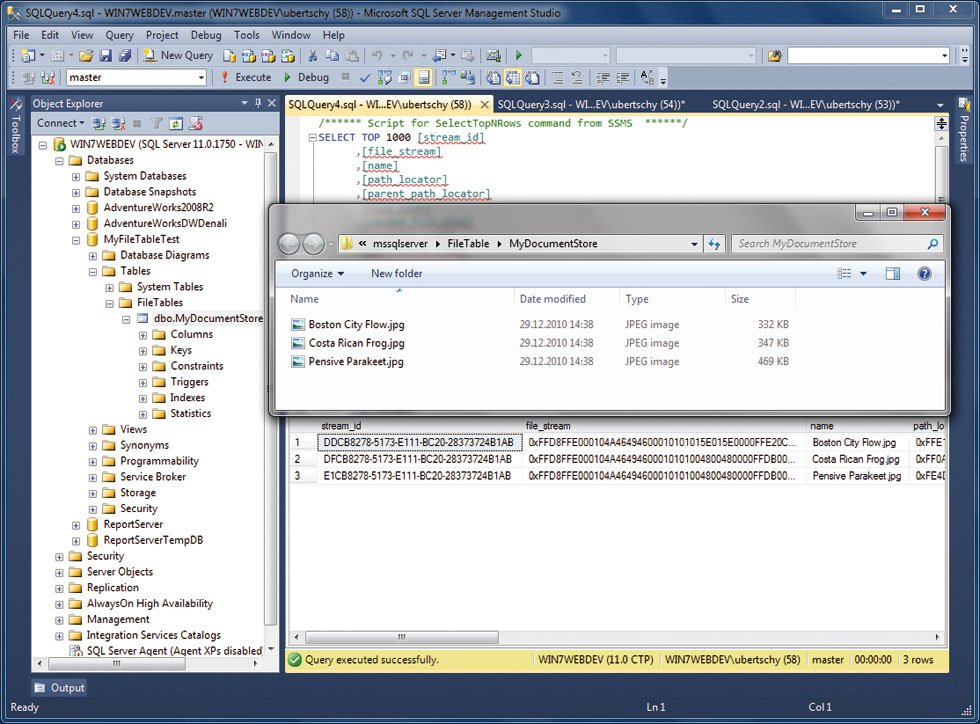
Task: Click the Object Explorer filter funnel icon
Action: tap(157, 123)
